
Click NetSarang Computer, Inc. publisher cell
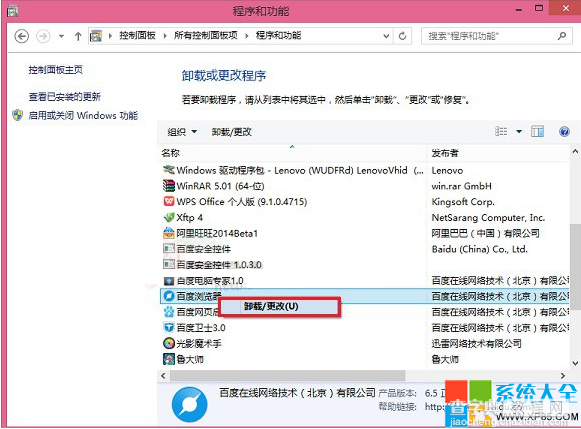coord(488,217)
